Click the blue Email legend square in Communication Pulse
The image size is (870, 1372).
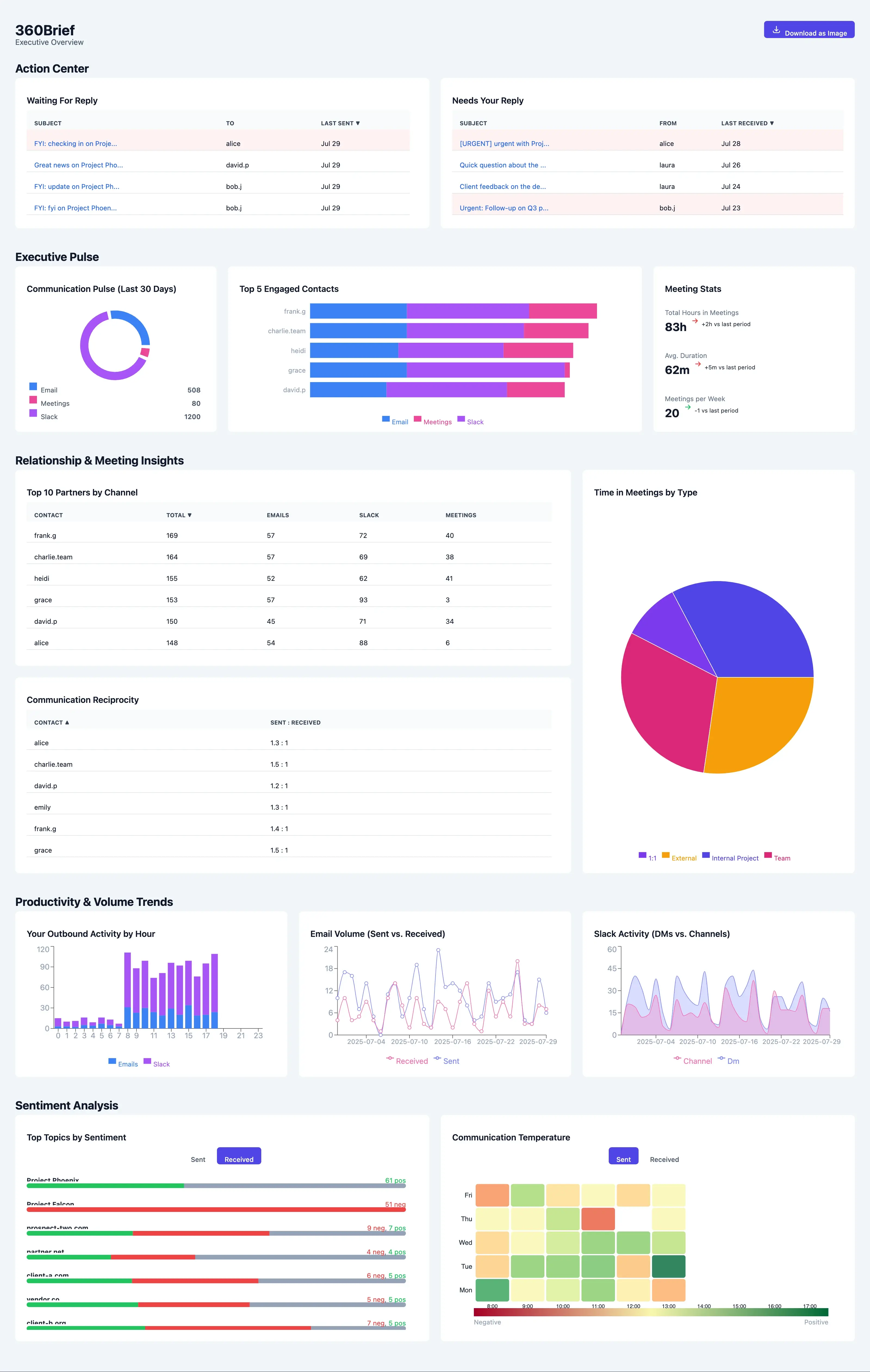(33, 386)
